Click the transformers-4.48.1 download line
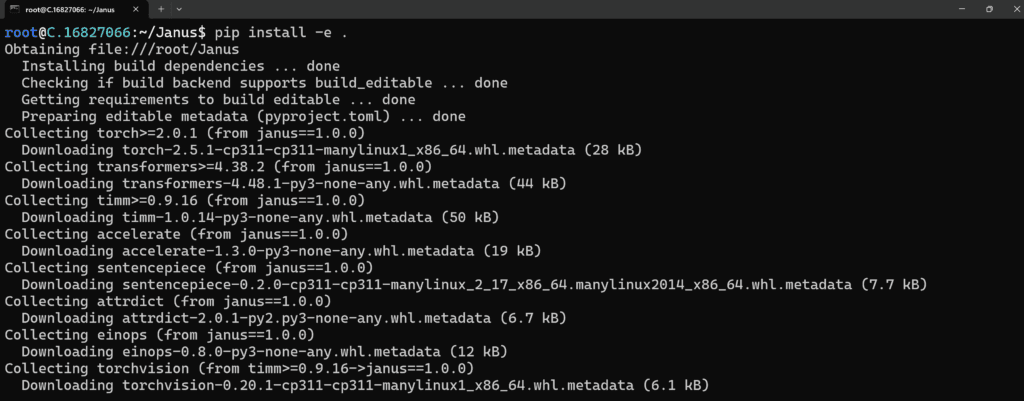1024x401 pixels. click(x=294, y=184)
